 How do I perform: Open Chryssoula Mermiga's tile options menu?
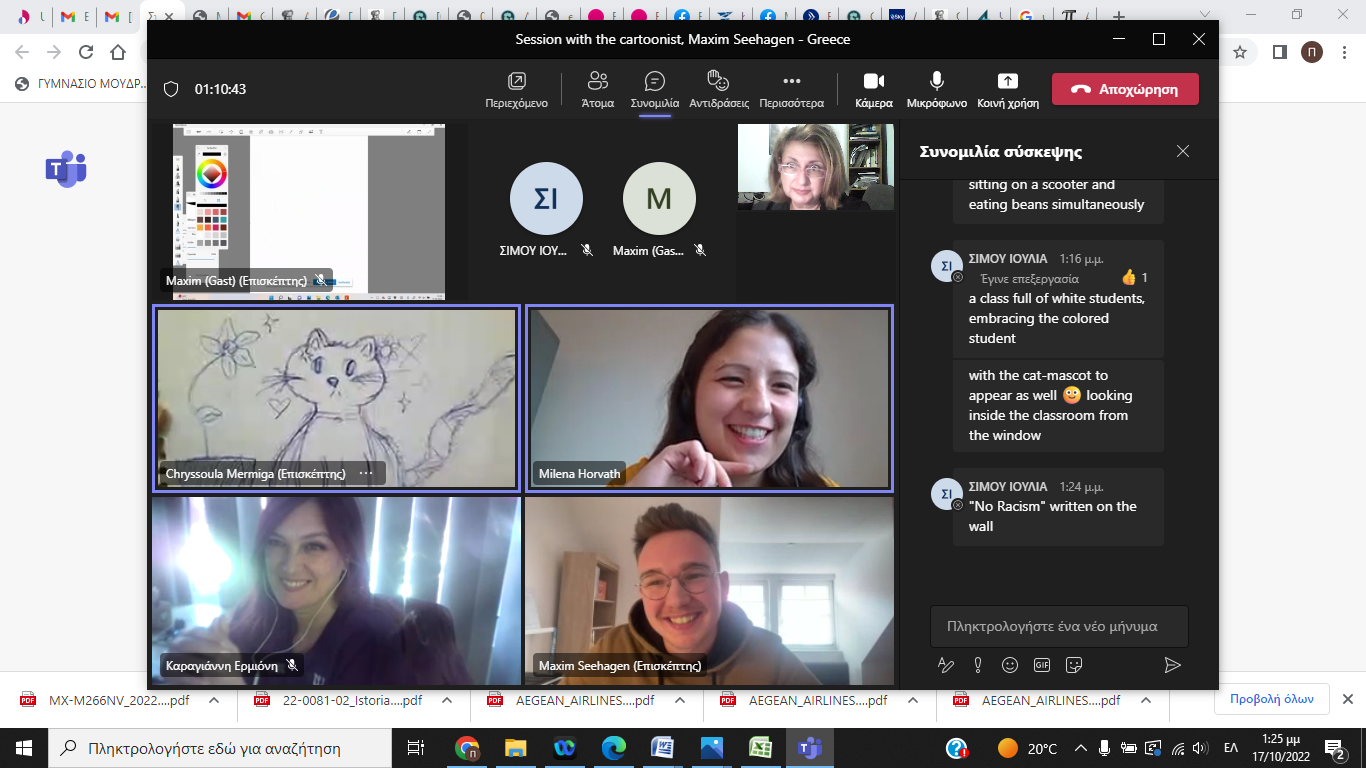coord(366,474)
